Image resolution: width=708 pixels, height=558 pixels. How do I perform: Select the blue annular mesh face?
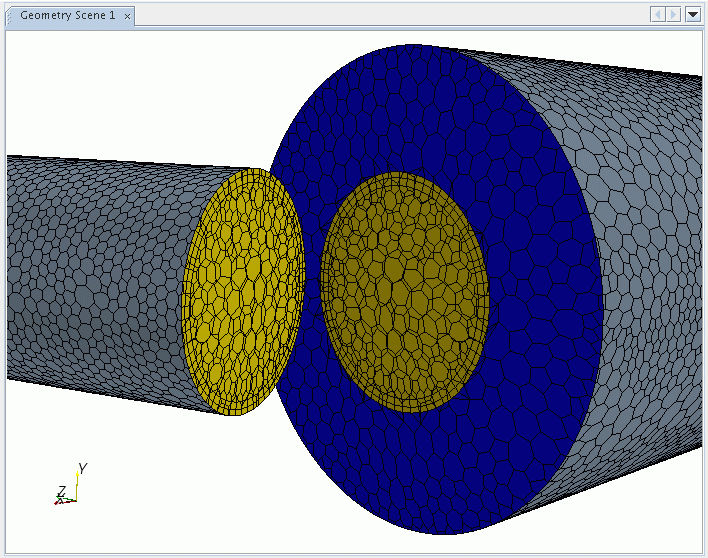[540, 300]
